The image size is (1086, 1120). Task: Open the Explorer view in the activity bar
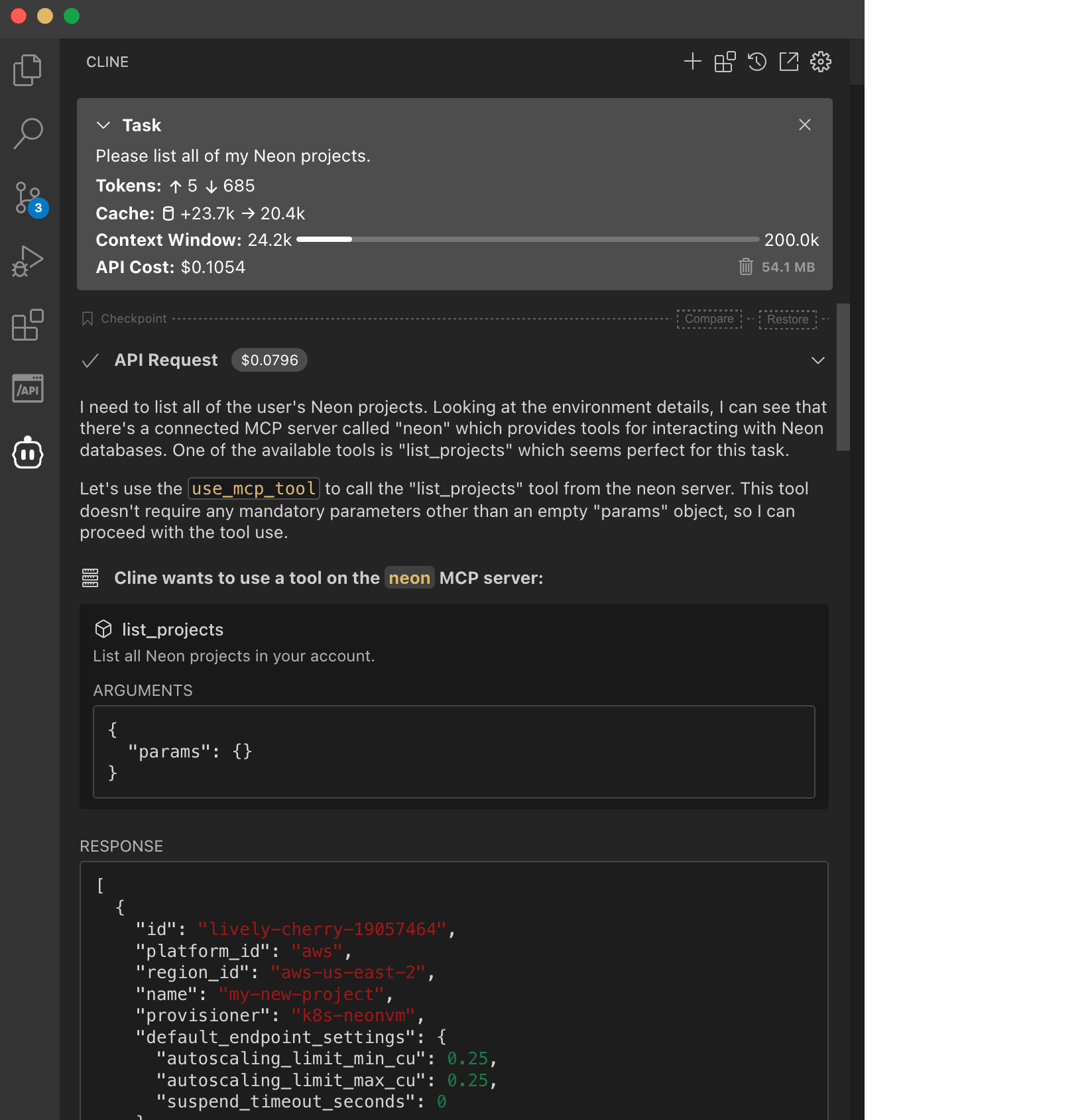27,70
